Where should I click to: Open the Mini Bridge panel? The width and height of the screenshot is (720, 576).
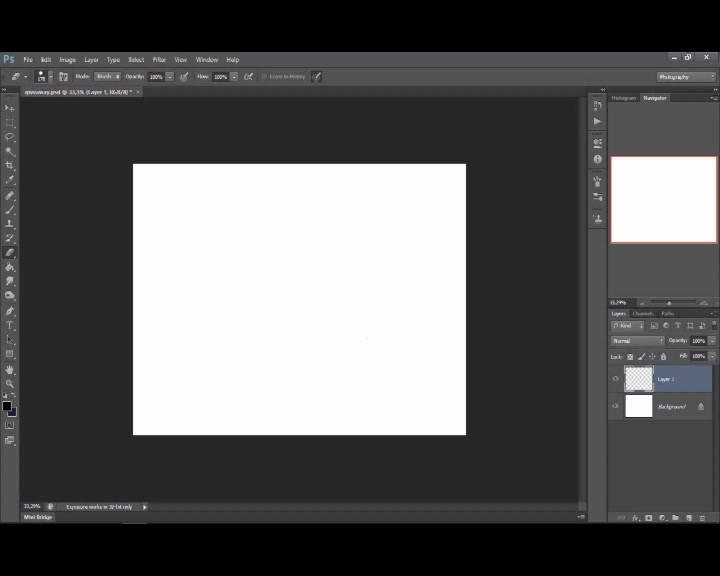[x=38, y=517]
